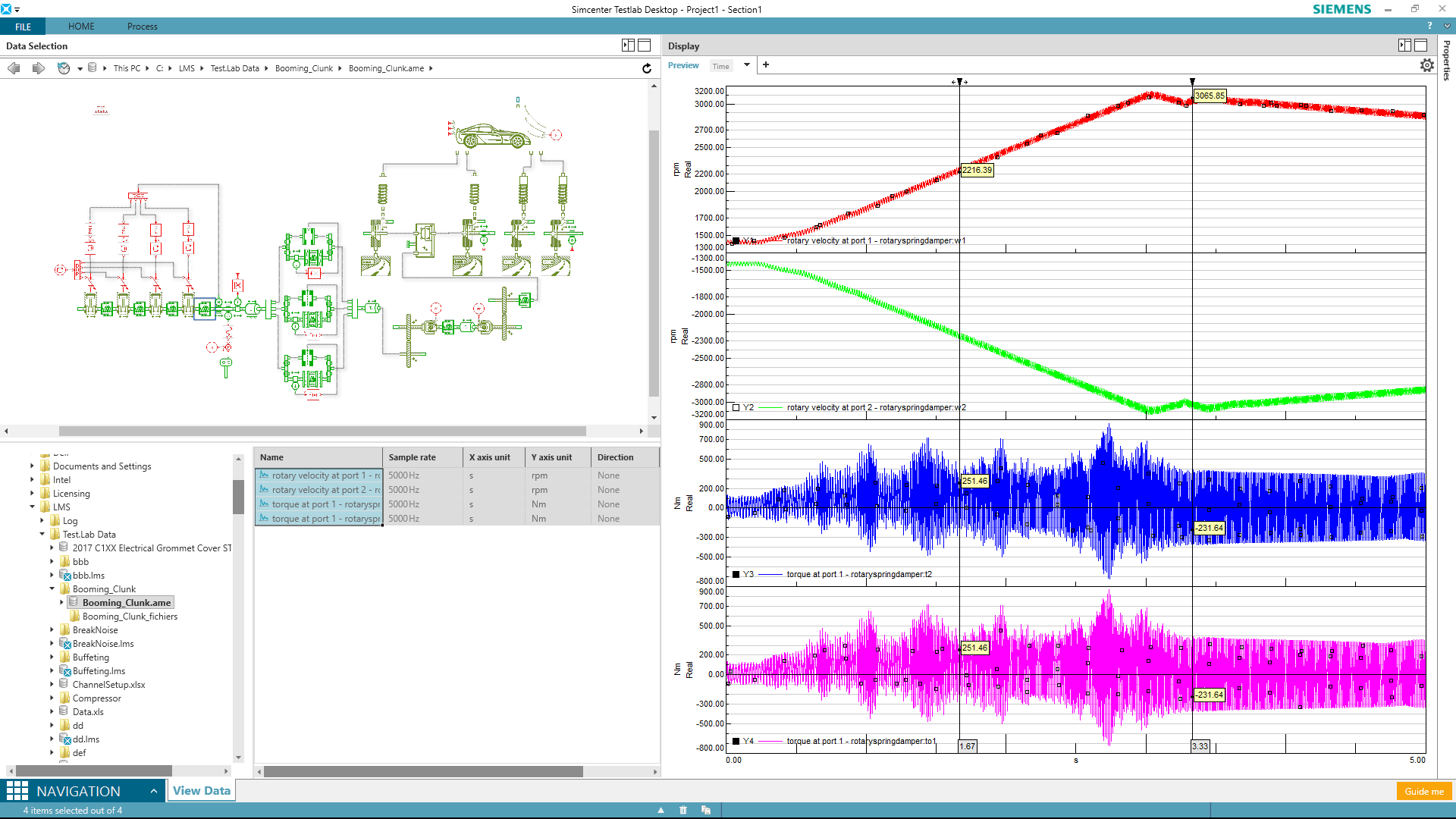The height and width of the screenshot is (819, 1456).
Task: Toggle the Y3 legend checkbox
Action: tap(736, 575)
